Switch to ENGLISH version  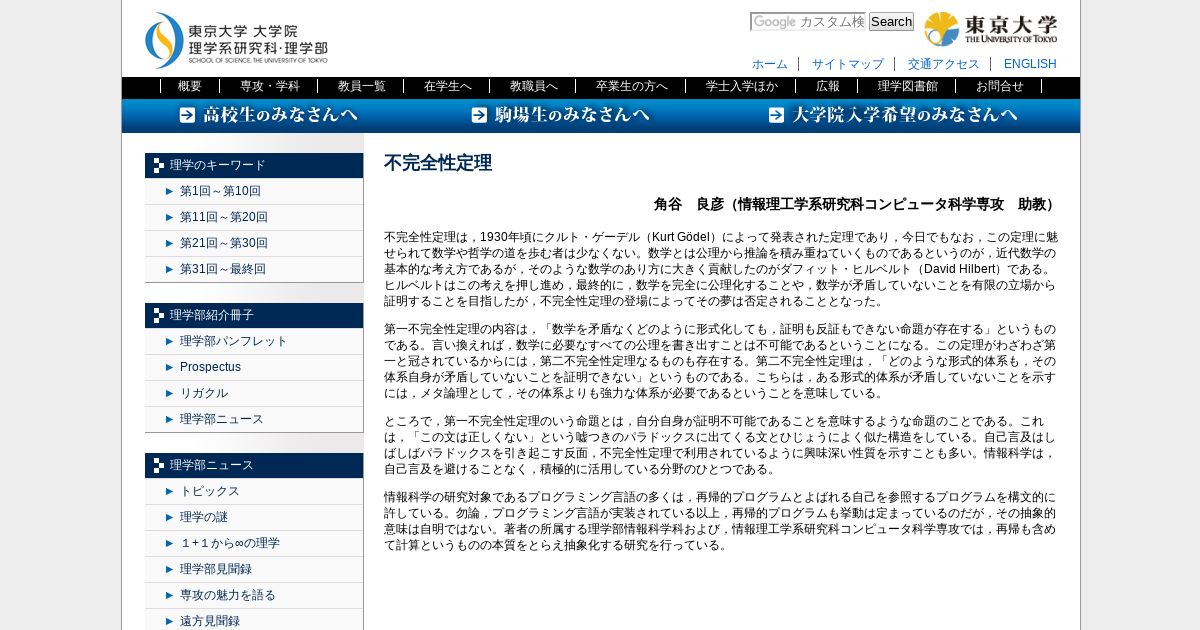point(1030,64)
